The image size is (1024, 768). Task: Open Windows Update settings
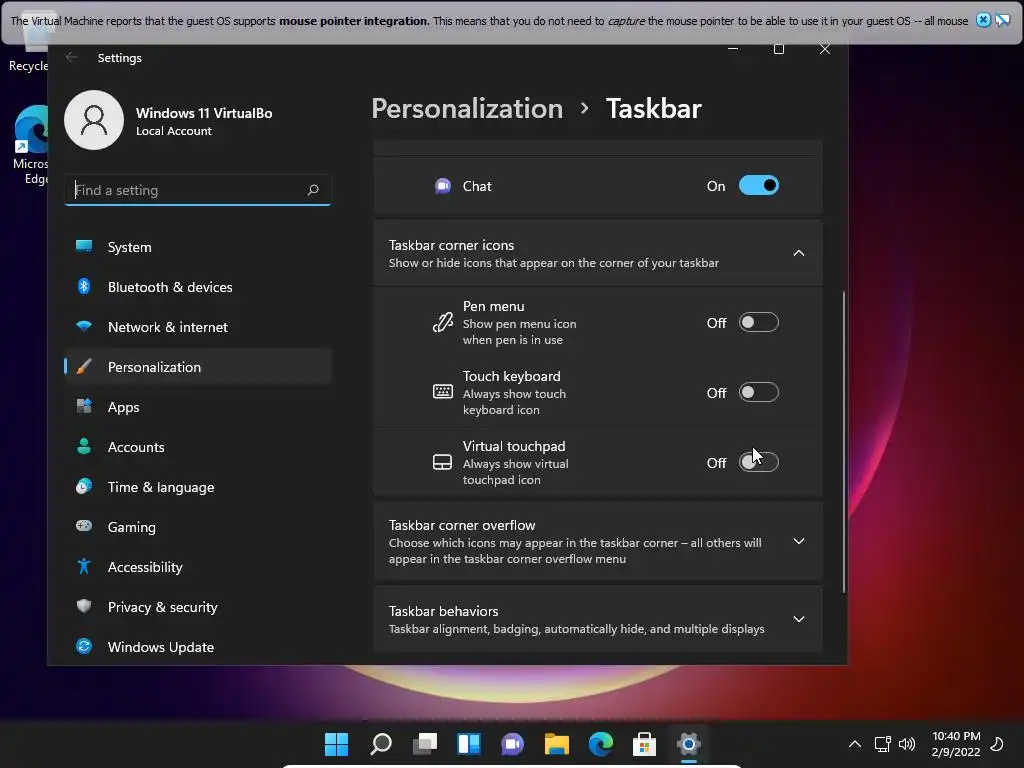198,647
